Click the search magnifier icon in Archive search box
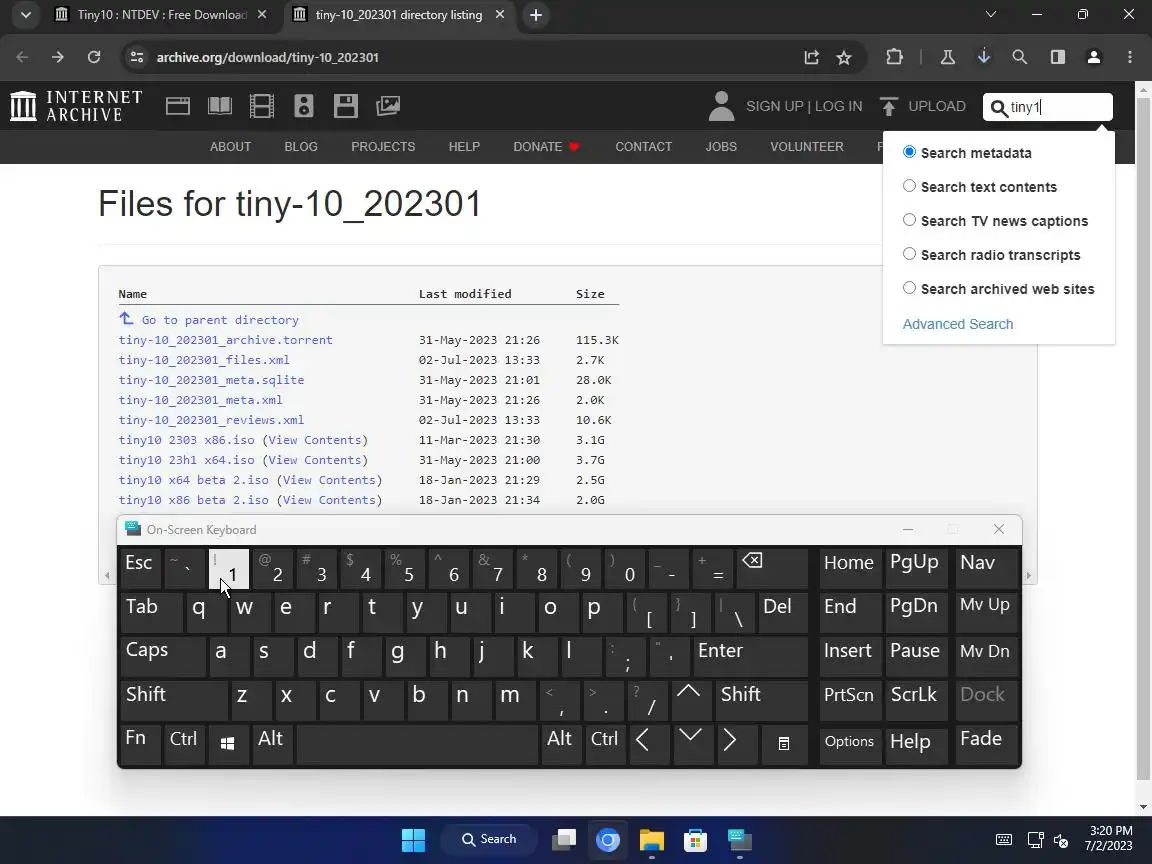The image size is (1152, 864). point(998,108)
